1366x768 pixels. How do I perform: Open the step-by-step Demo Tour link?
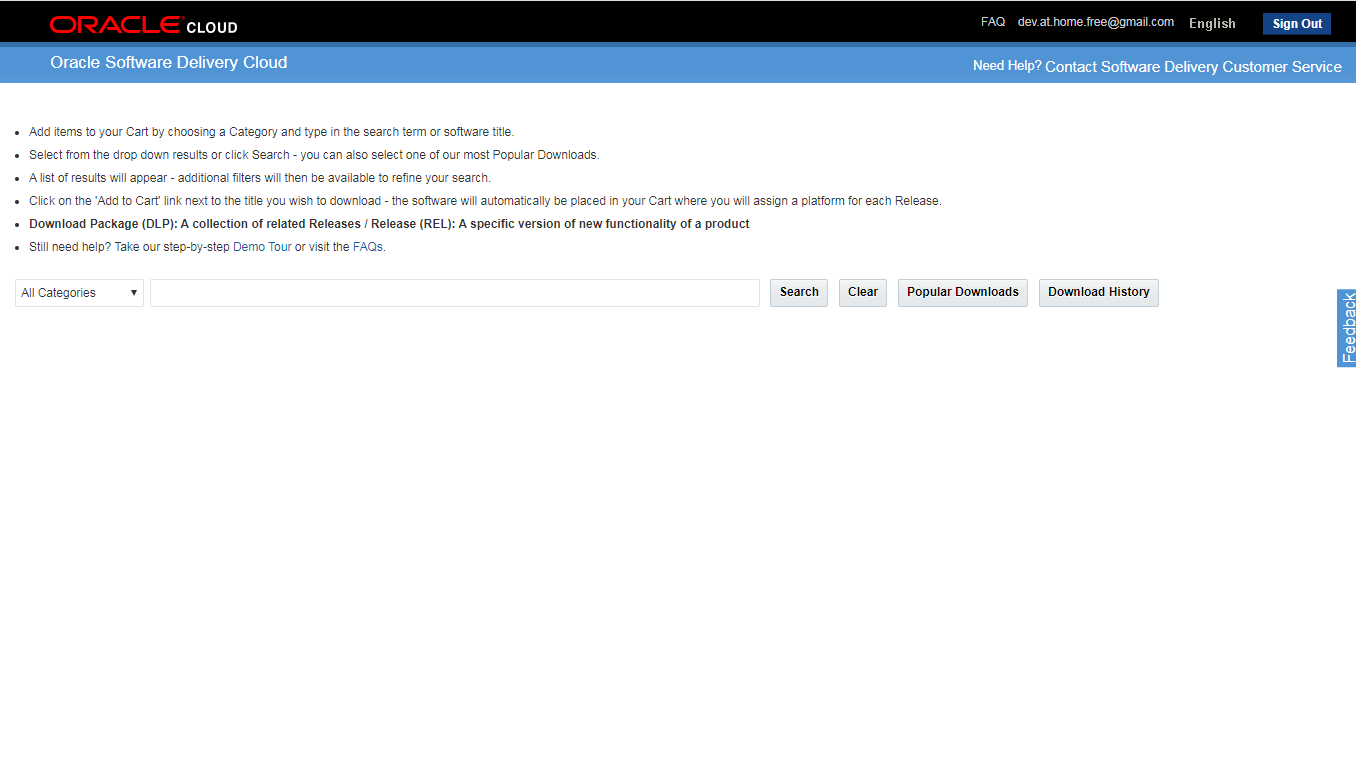point(262,247)
